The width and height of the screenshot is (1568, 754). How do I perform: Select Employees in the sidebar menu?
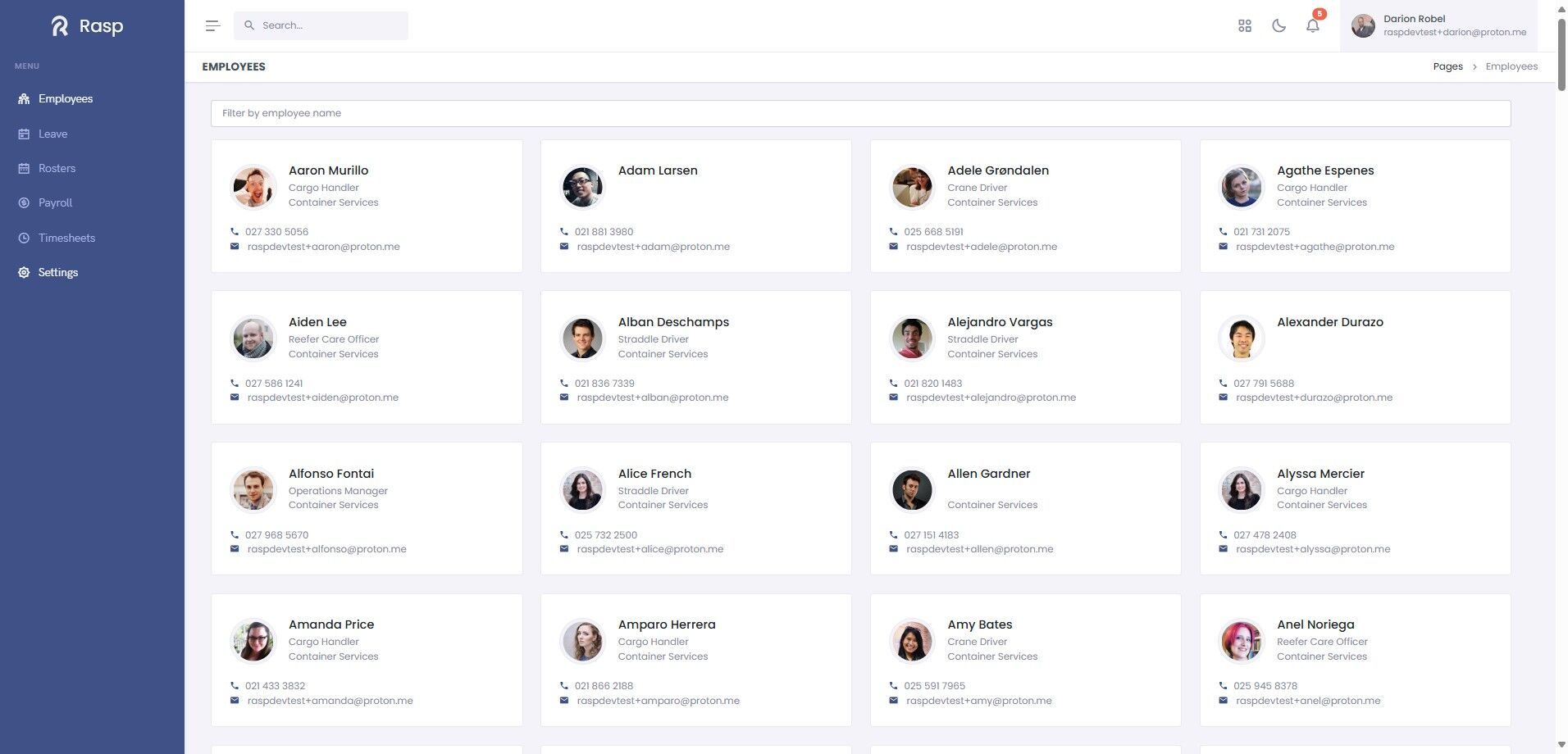[x=66, y=98]
